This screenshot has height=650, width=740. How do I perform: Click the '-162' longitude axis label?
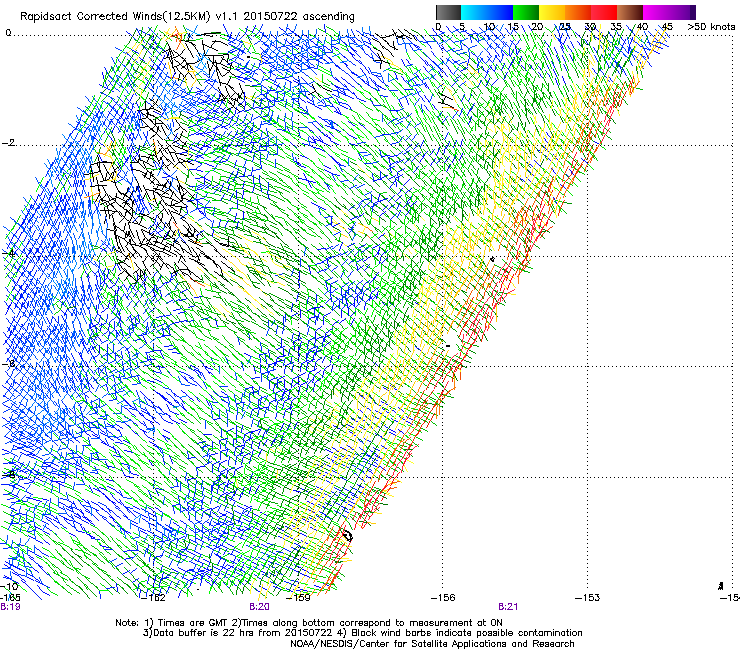[x=154, y=598]
